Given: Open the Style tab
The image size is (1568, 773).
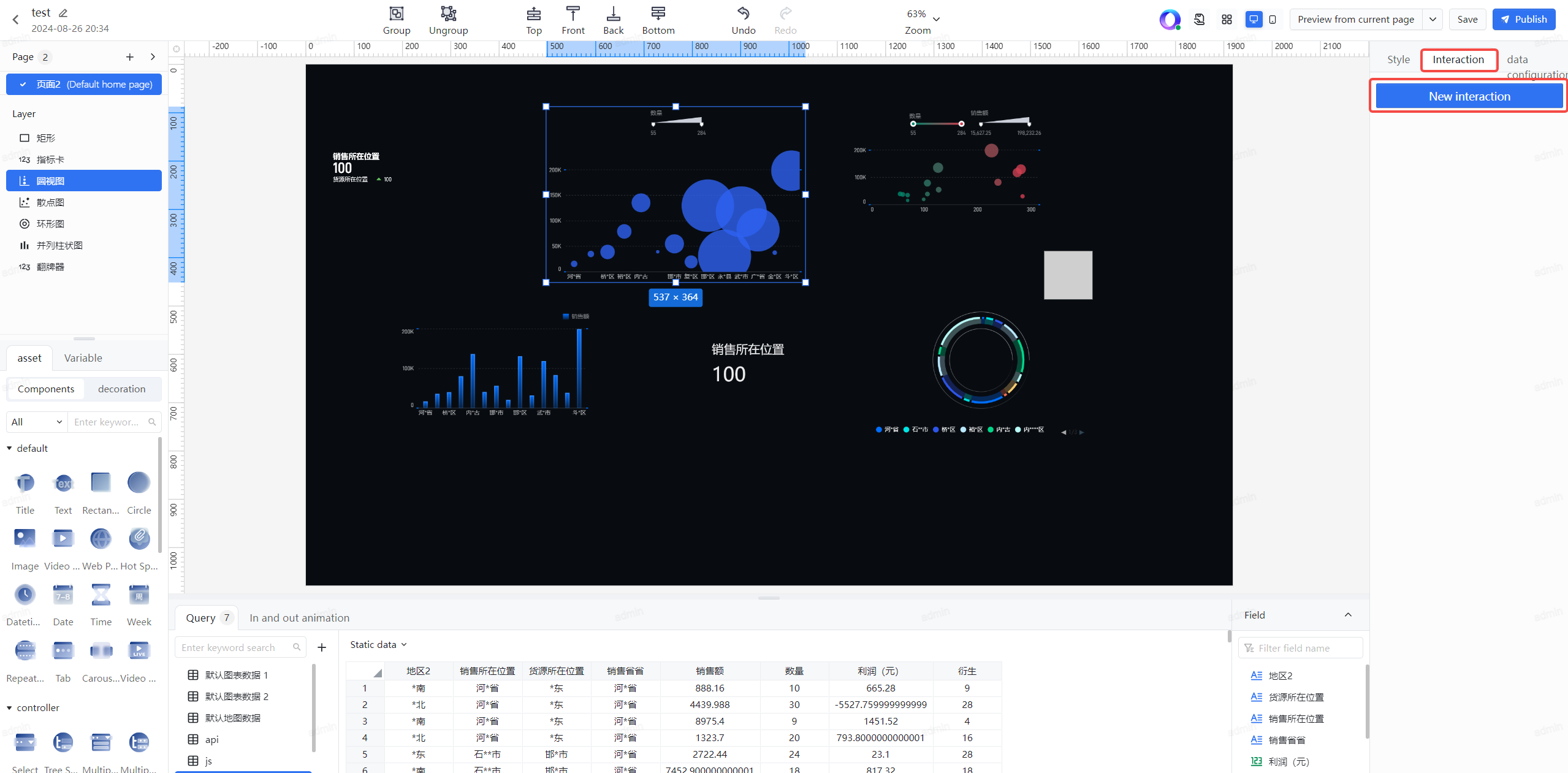Looking at the screenshot, I should point(1398,59).
